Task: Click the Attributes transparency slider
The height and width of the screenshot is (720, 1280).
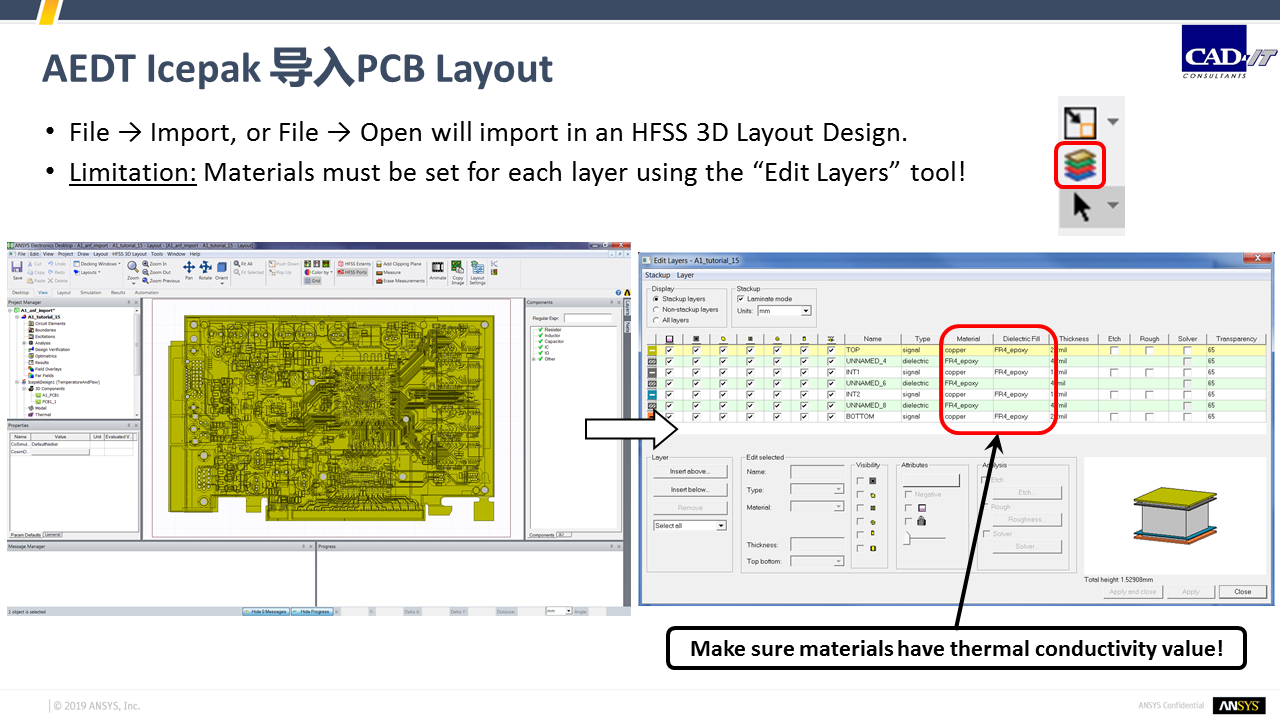Action: coord(907,539)
